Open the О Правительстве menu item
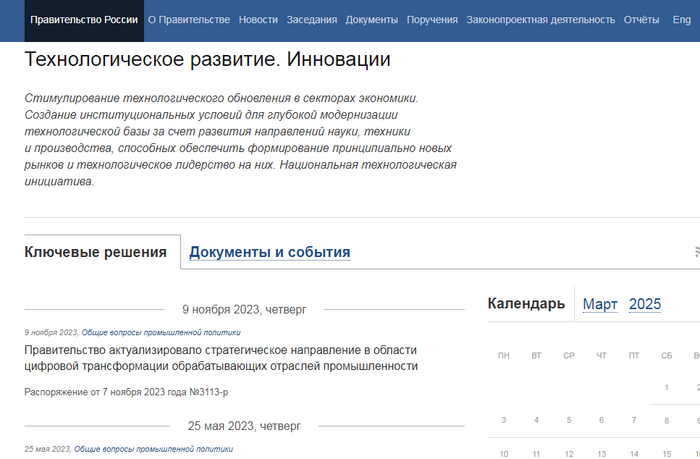 tap(188, 20)
